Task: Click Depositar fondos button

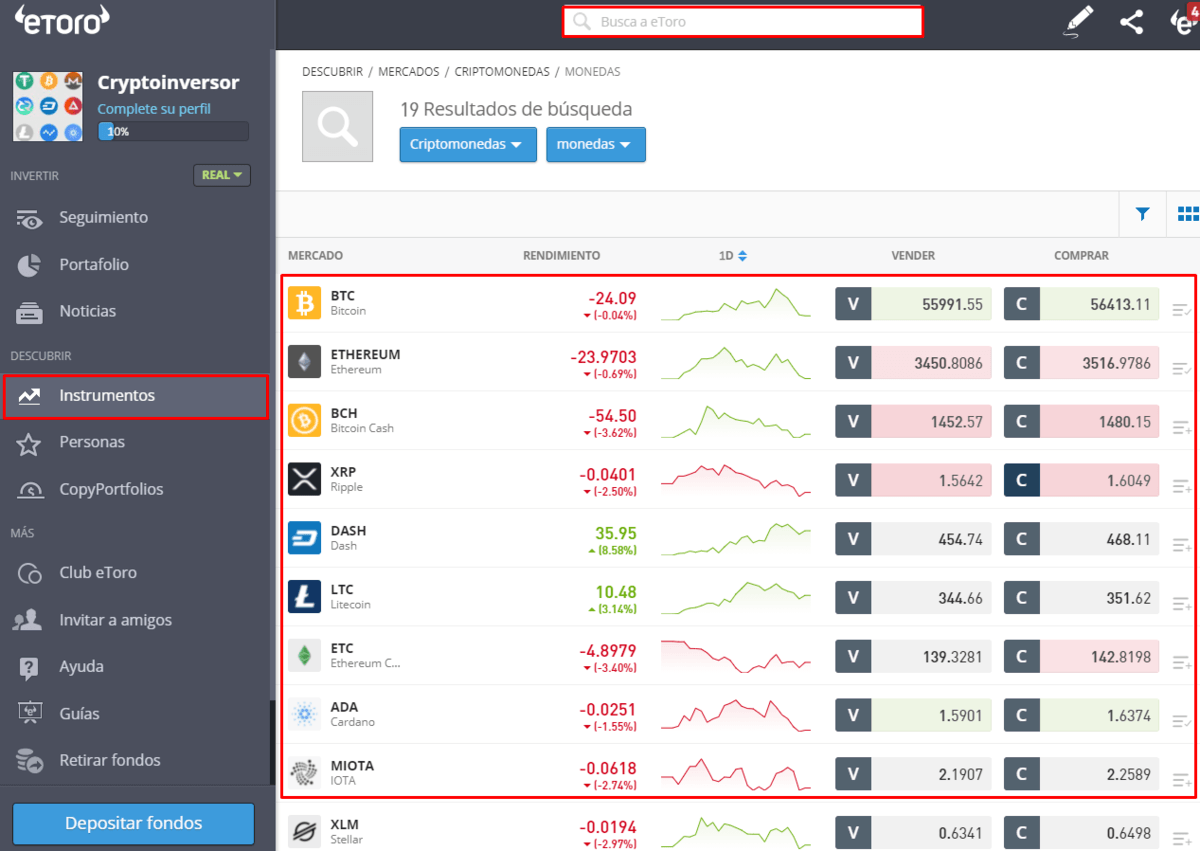Action: click(x=134, y=824)
